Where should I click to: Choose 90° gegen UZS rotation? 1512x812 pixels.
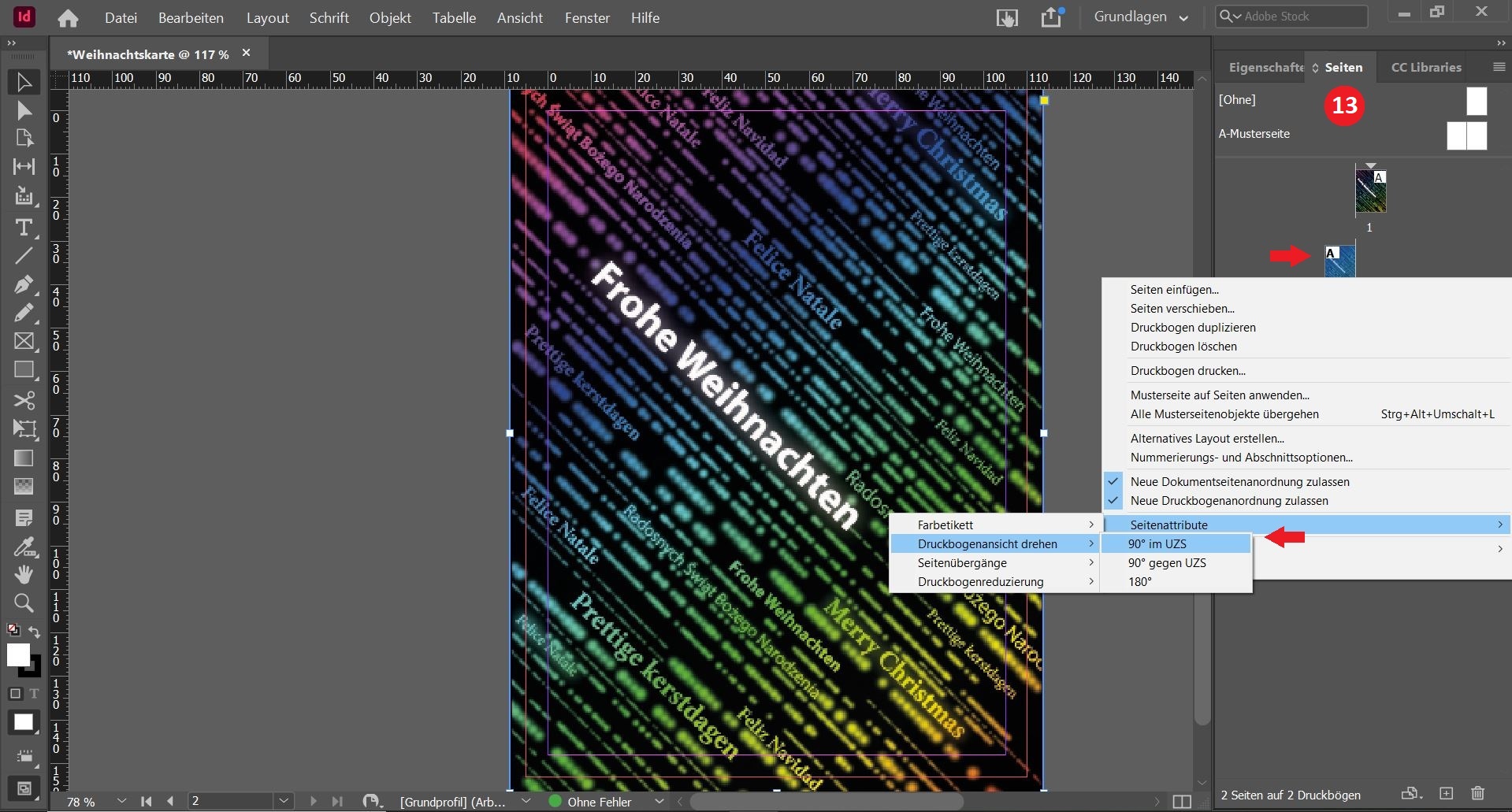[1166, 562]
